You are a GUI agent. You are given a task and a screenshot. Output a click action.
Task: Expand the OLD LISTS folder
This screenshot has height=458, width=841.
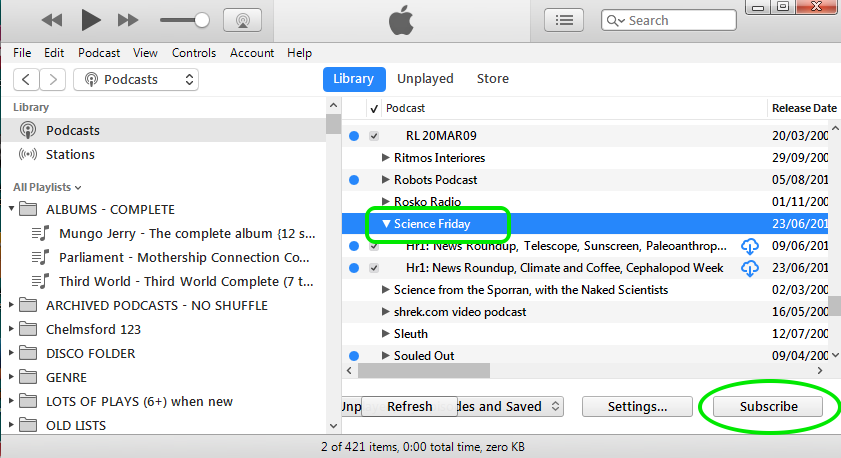coord(11,425)
